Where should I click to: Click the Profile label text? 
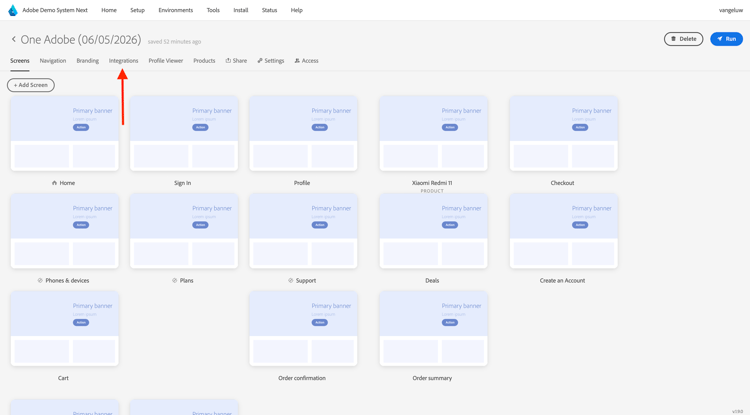[x=302, y=183]
